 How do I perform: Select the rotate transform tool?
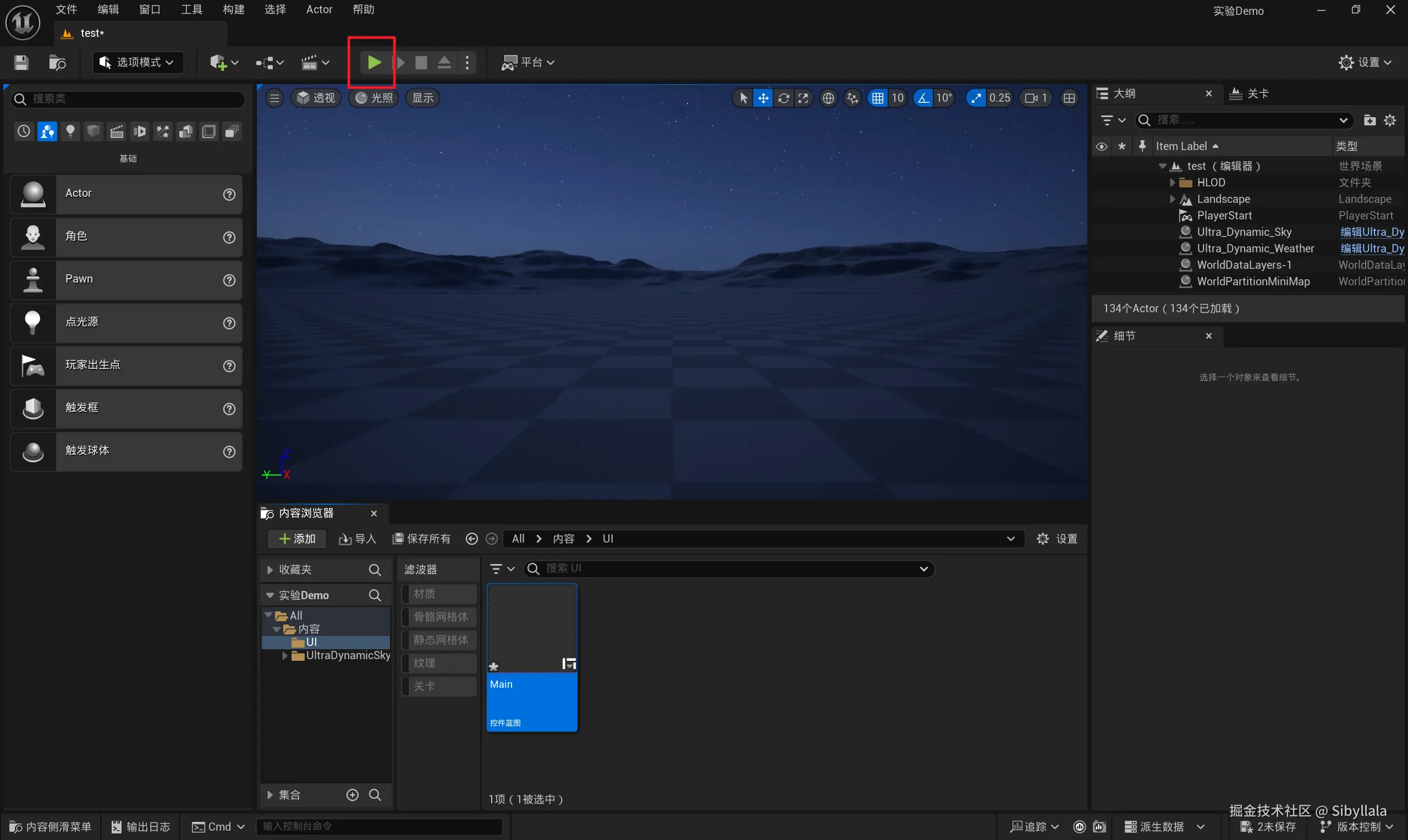[x=784, y=98]
